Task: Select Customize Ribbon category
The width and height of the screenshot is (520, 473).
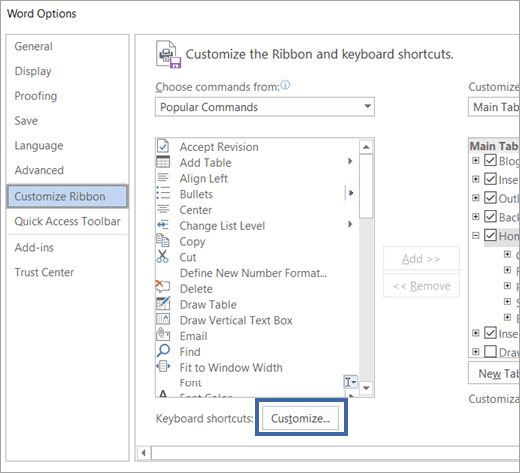Action: coord(67,196)
